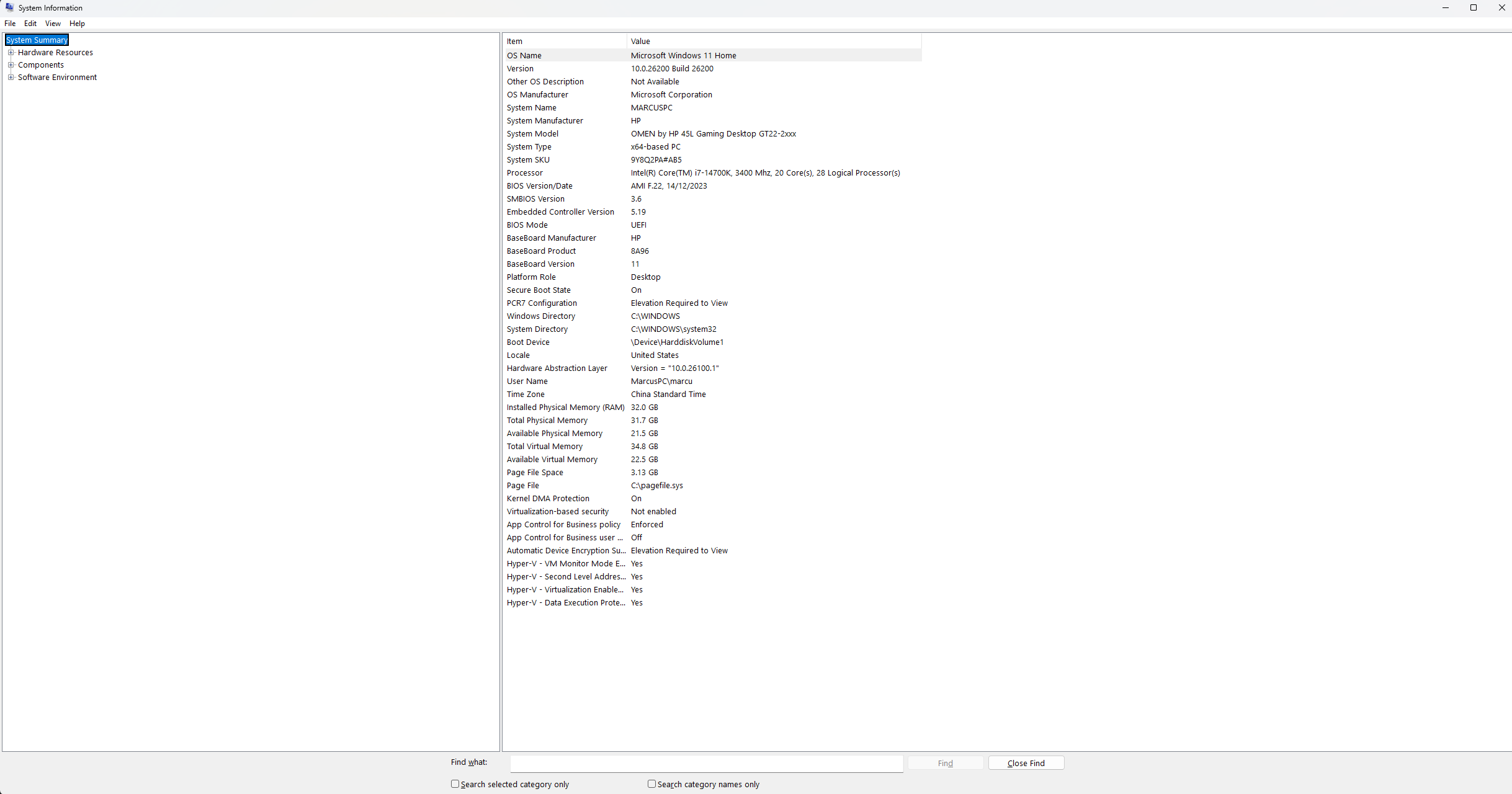This screenshot has height=794, width=1512.
Task: Click the Item column header
Action: pos(565,42)
